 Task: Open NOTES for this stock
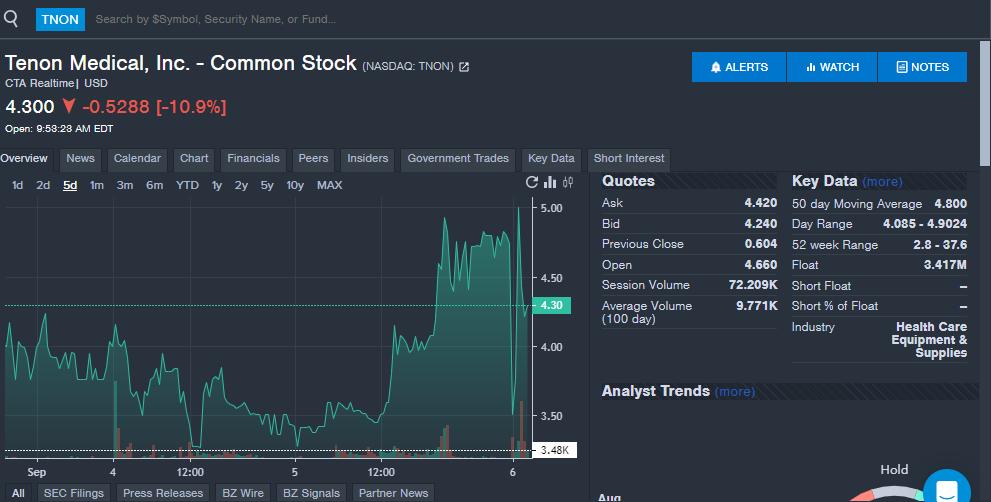tap(922, 67)
